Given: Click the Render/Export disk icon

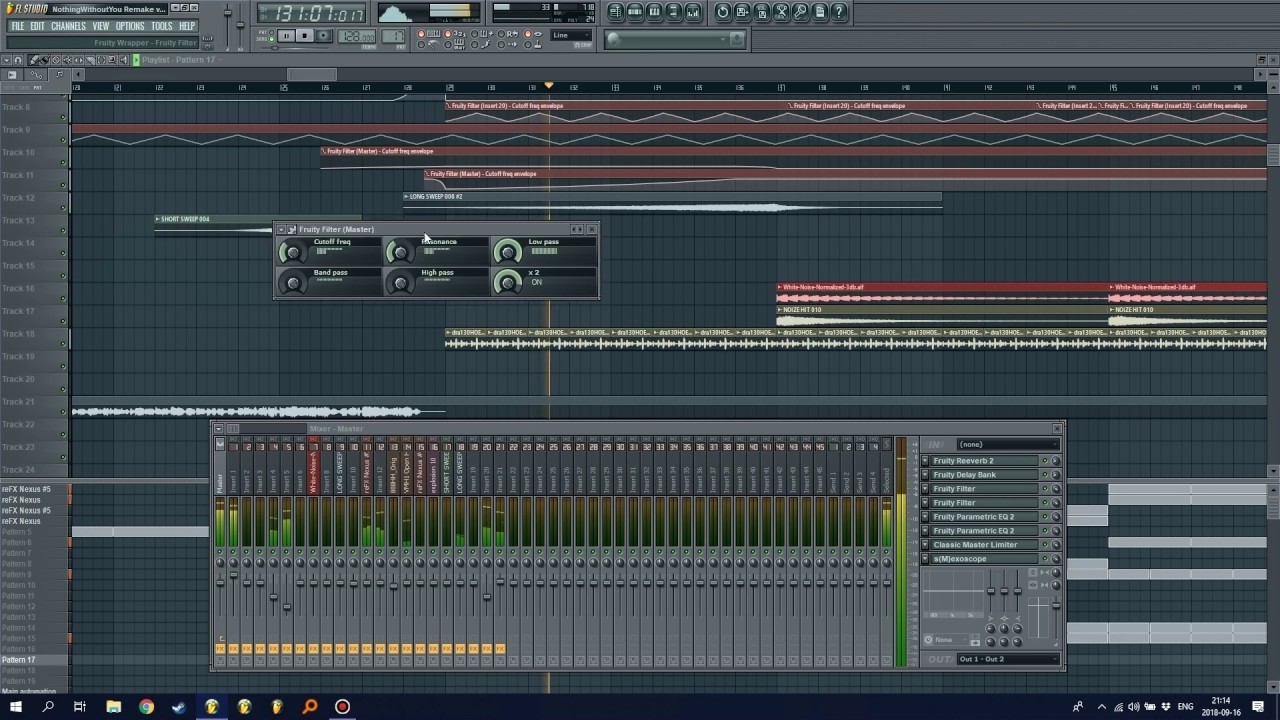Looking at the screenshot, I should [x=762, y=12].
